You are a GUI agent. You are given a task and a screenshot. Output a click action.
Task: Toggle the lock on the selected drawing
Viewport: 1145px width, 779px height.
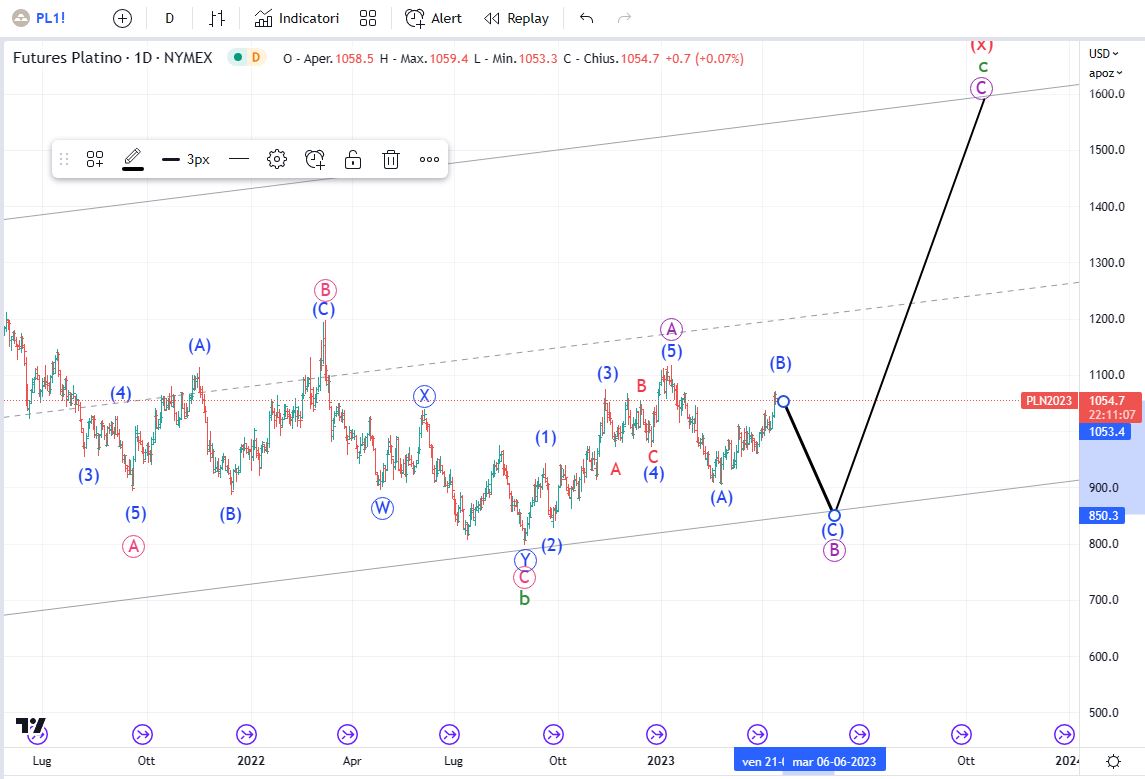pos(353,159)
